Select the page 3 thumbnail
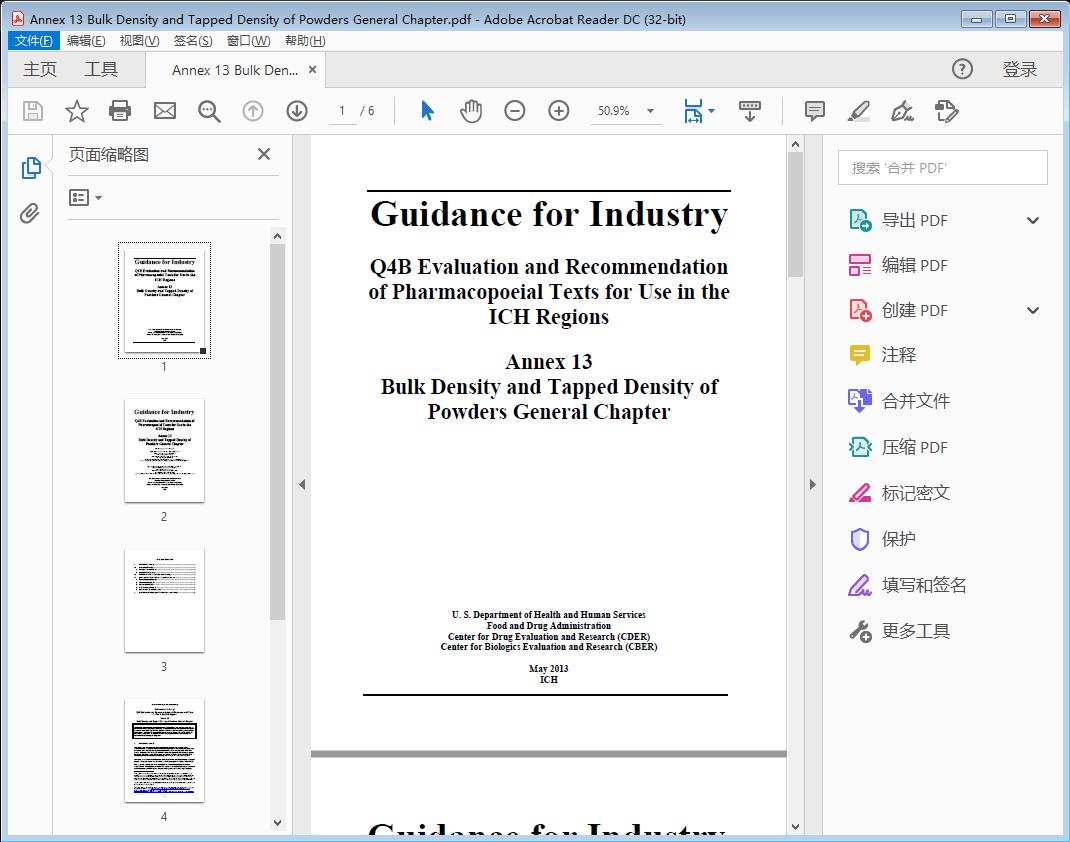The width and height of the screenshot is (1070, 842). tap(164, 600)
